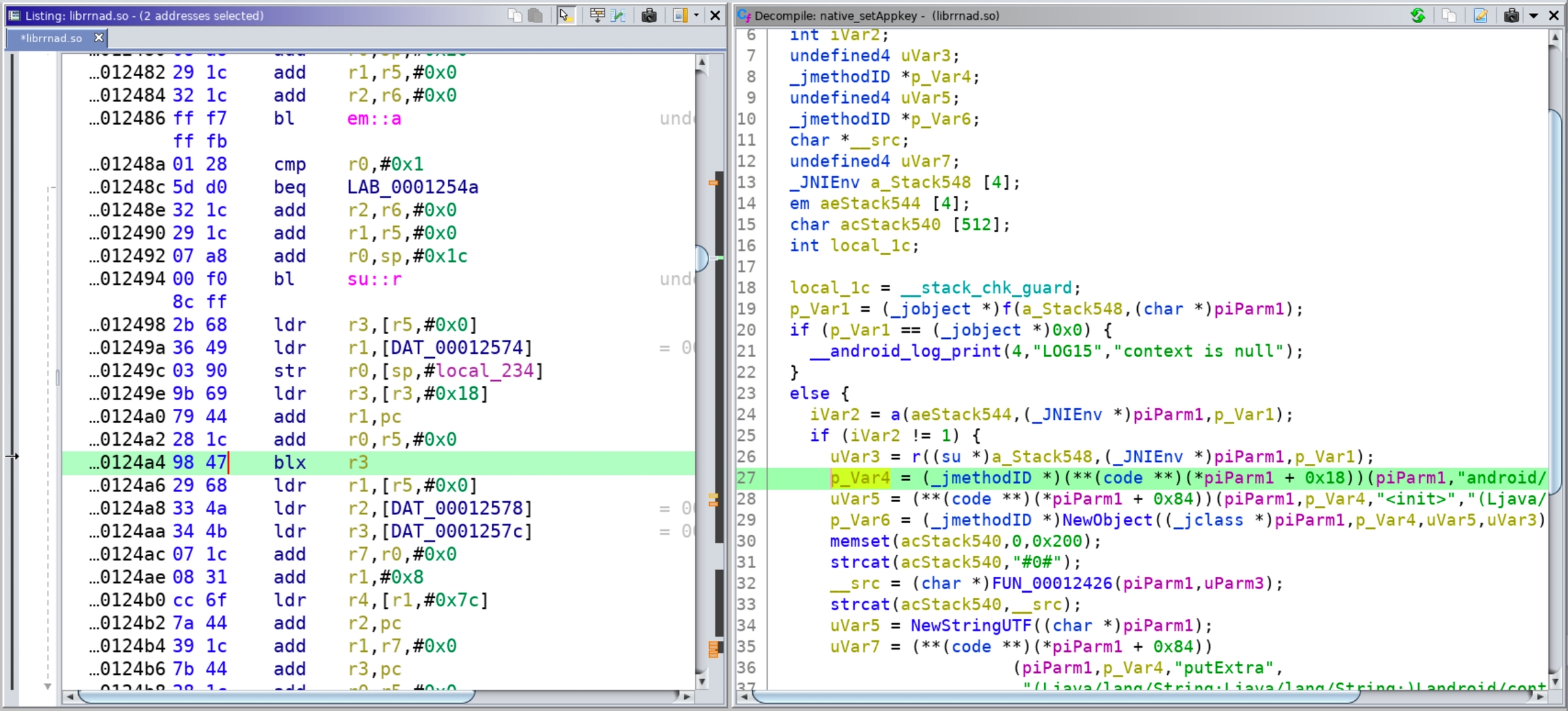Viewport: 1568px width, 711px height.
Task: Select the librrnad.so listing tab
Action: coord(52,38)
